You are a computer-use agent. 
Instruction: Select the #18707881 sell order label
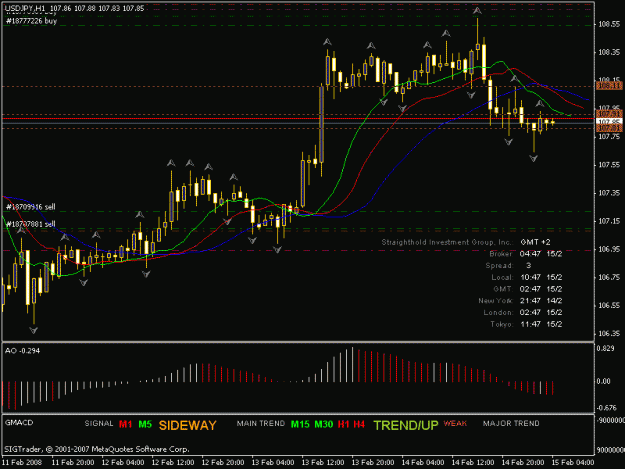click(x=31, y=224)
